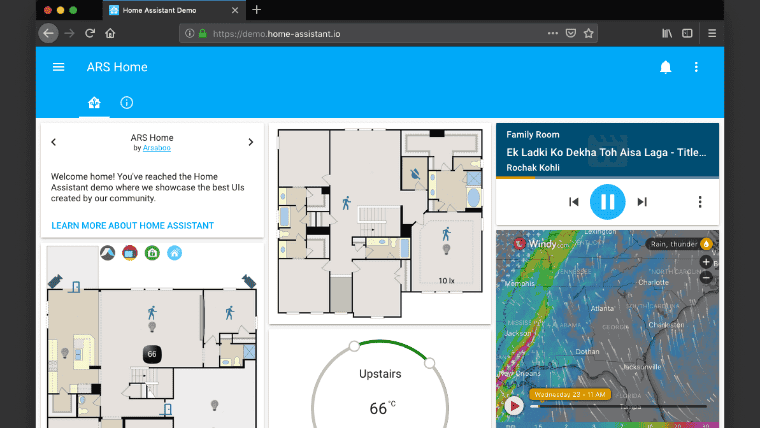Screen dimensions: 760x428
Task: Toggle the kitchen light bulb on the floorplan
Action: 65,353
